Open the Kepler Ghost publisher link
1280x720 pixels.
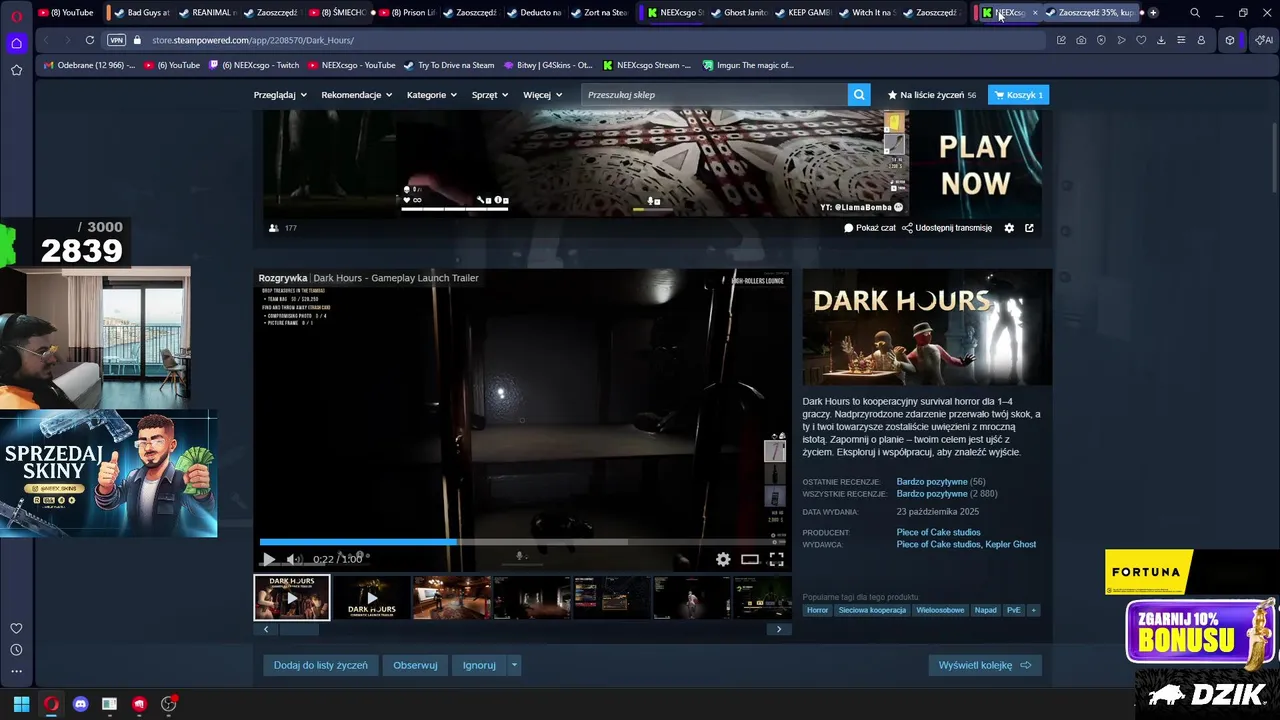click(x=1011, y=545)
